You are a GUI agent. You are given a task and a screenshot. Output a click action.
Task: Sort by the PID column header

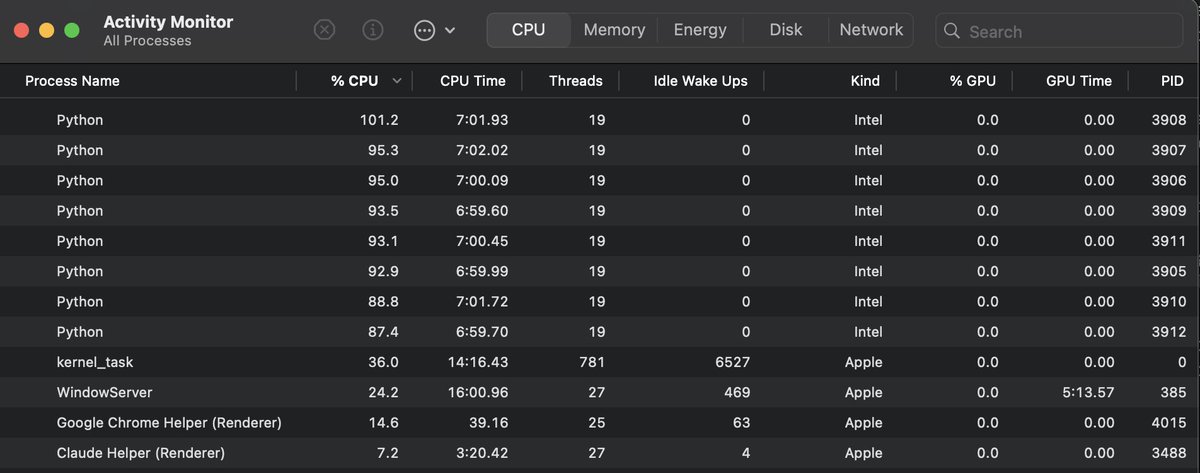point(1174,81)
